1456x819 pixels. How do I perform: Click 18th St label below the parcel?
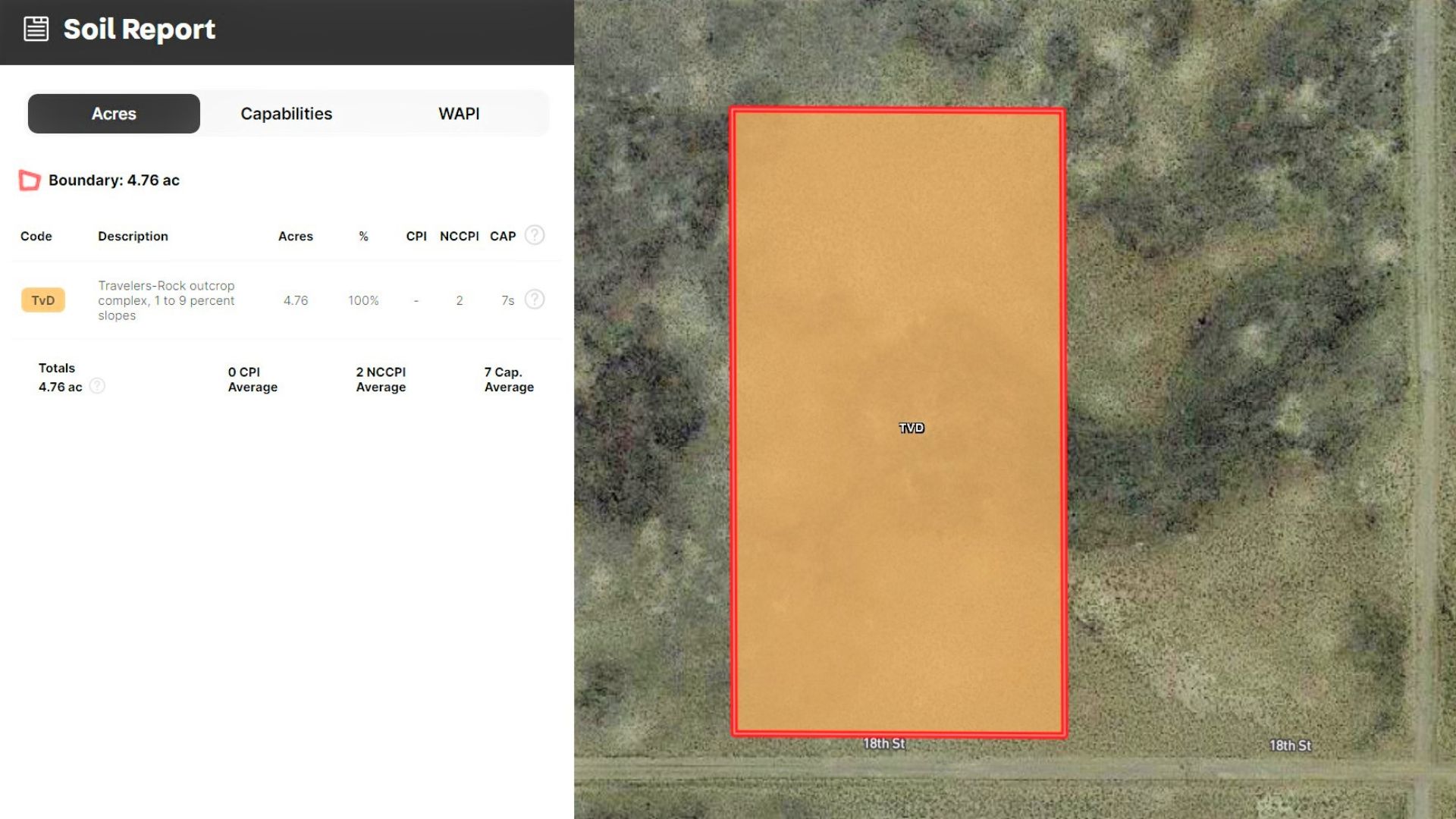click(x=884, y=744)
